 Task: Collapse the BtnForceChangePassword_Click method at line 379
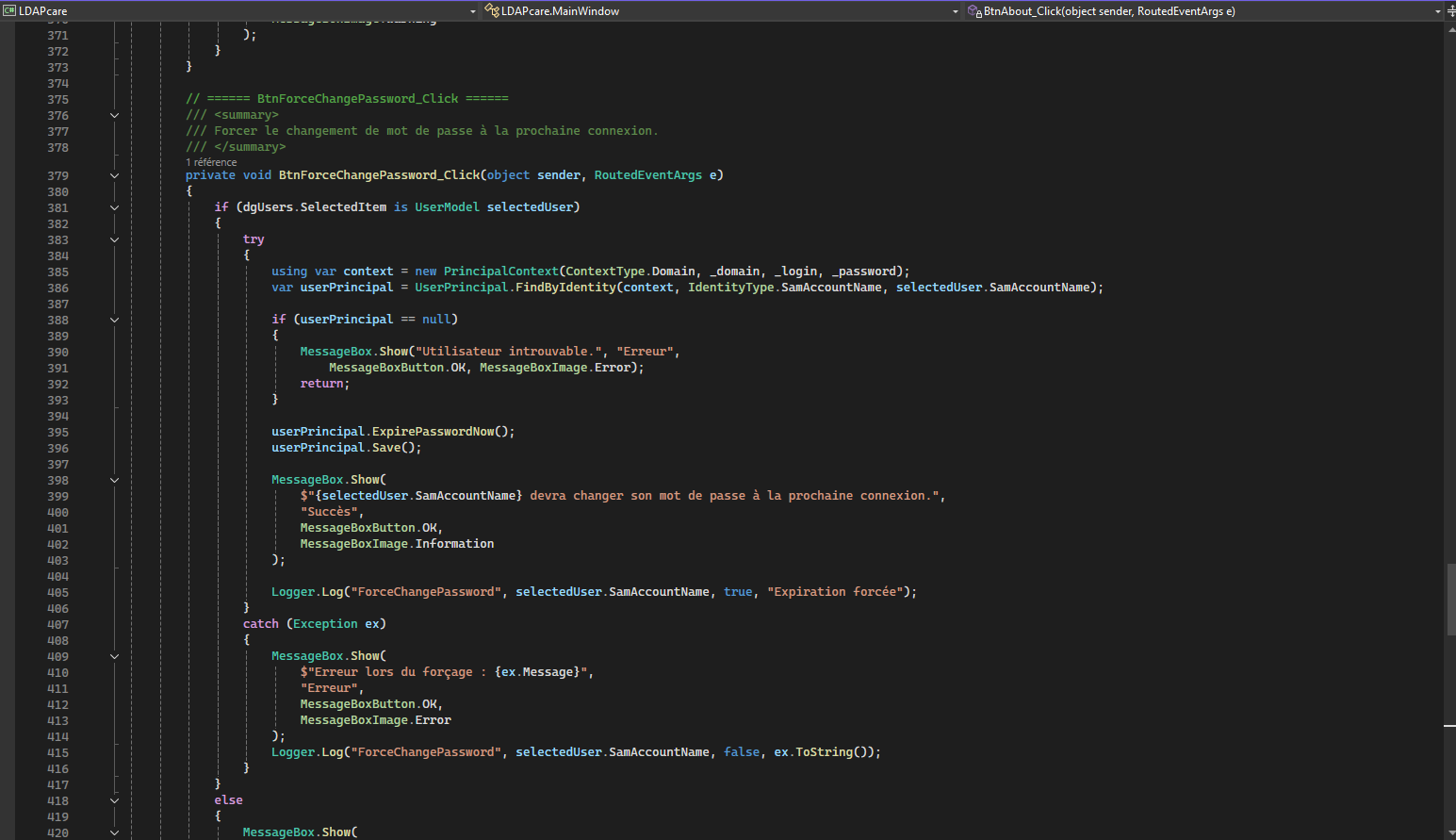114,174
